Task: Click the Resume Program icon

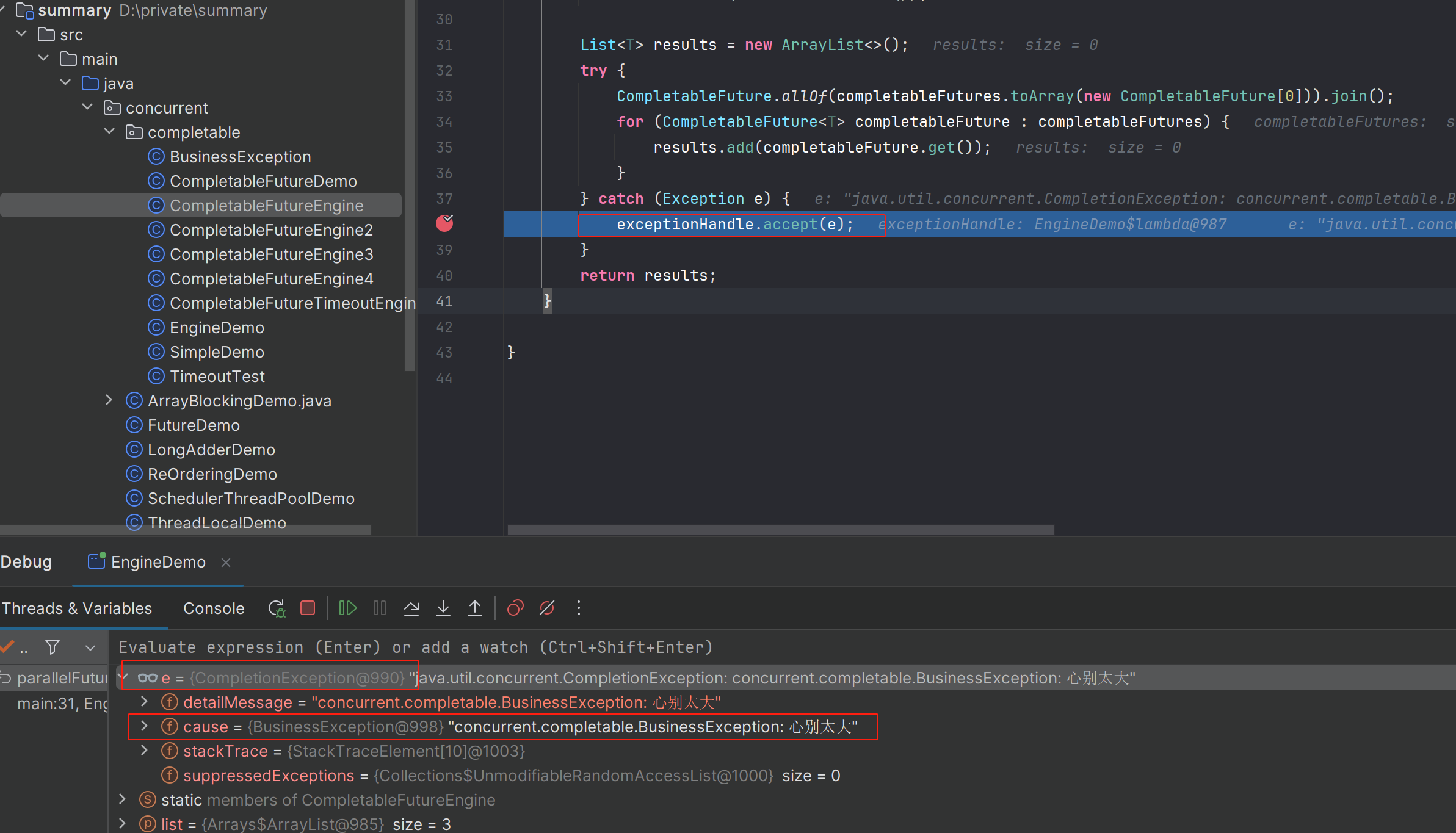Action: pos(347,608)
